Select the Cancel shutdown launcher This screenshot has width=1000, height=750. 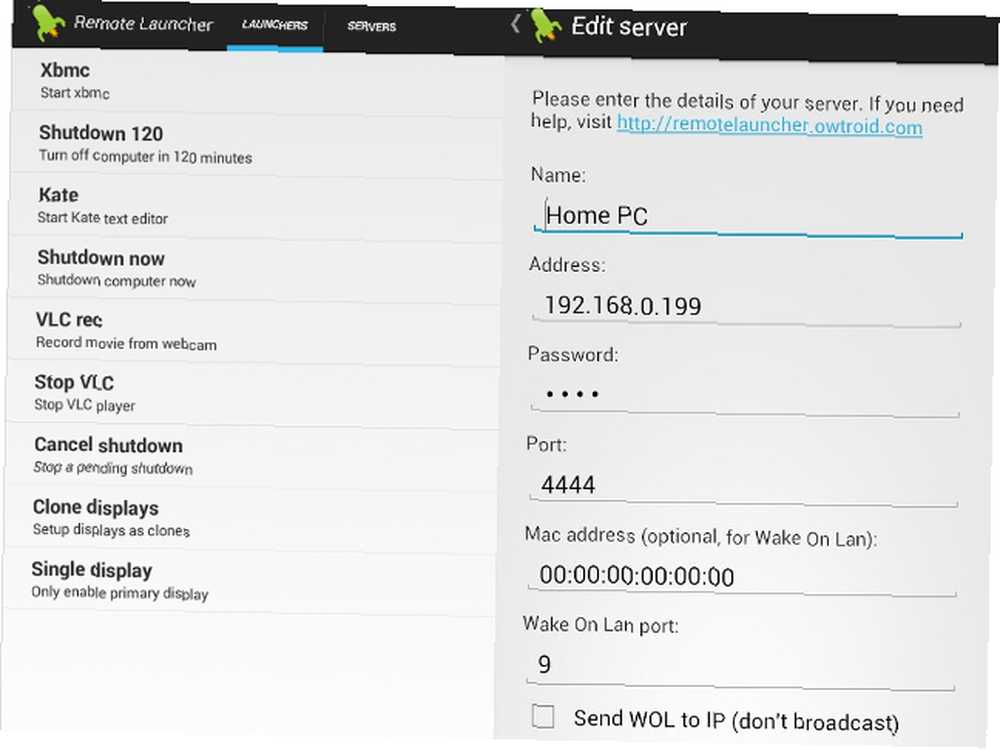252,455
